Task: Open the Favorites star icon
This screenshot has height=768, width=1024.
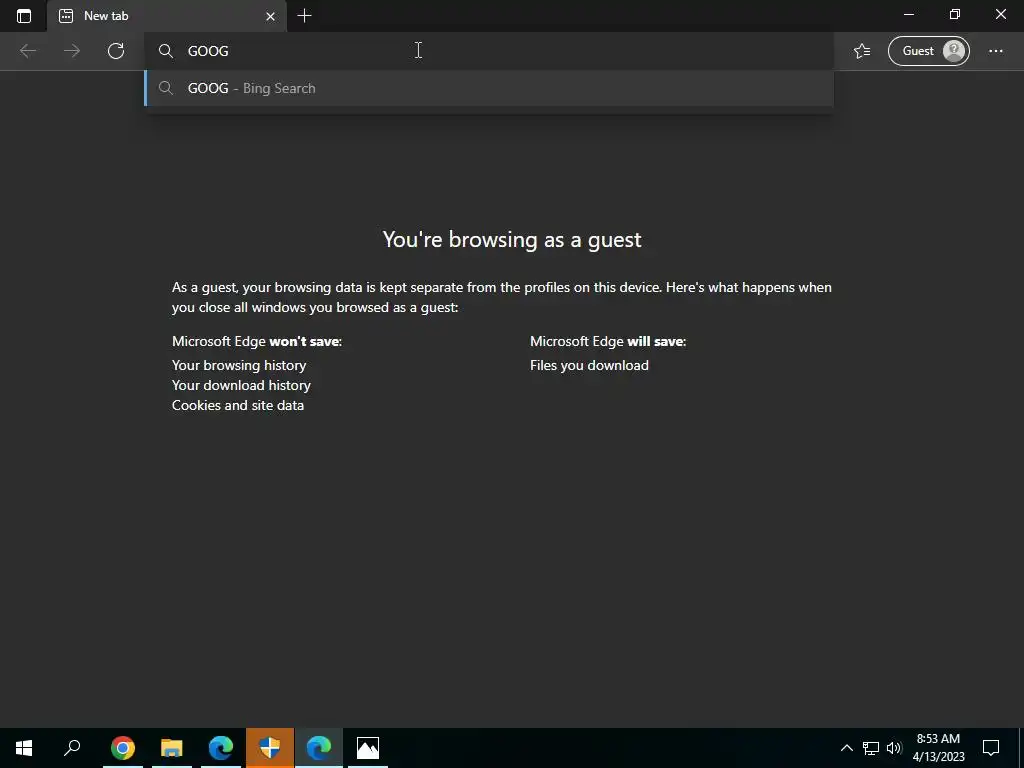Action: click(862, 51)
